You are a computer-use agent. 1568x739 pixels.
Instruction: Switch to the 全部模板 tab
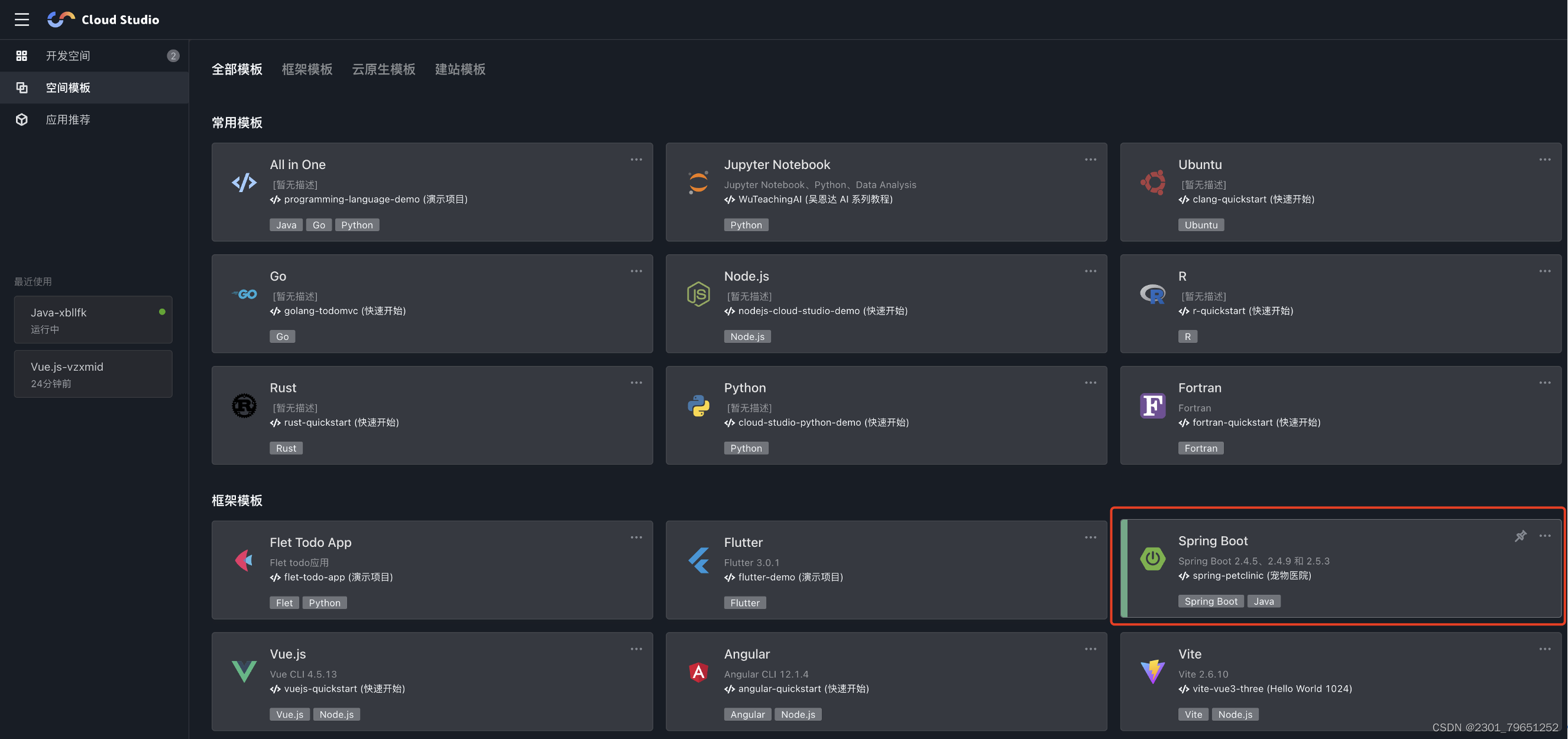tap(237, 69)
